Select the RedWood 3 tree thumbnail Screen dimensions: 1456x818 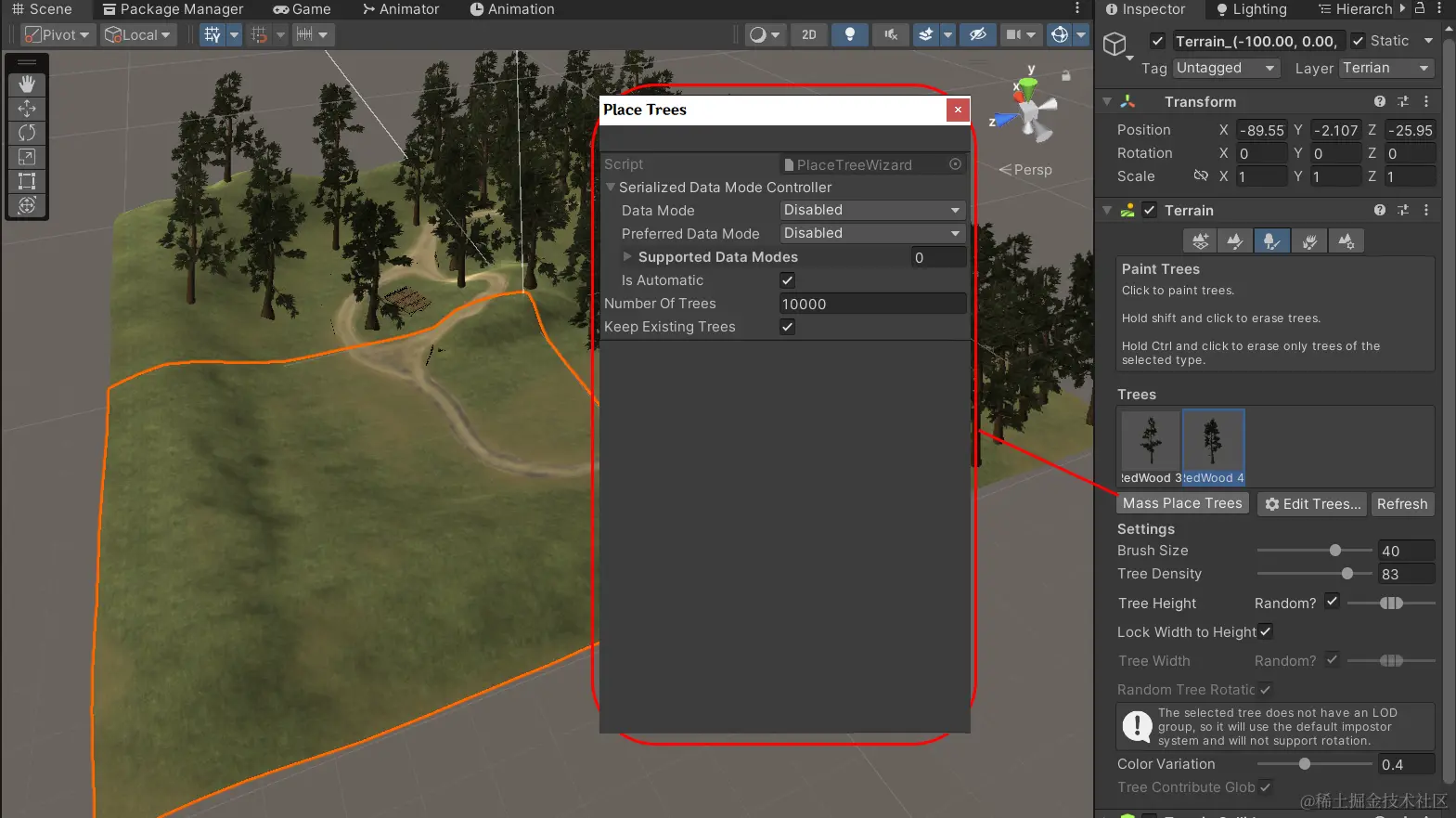[1151, 448]
